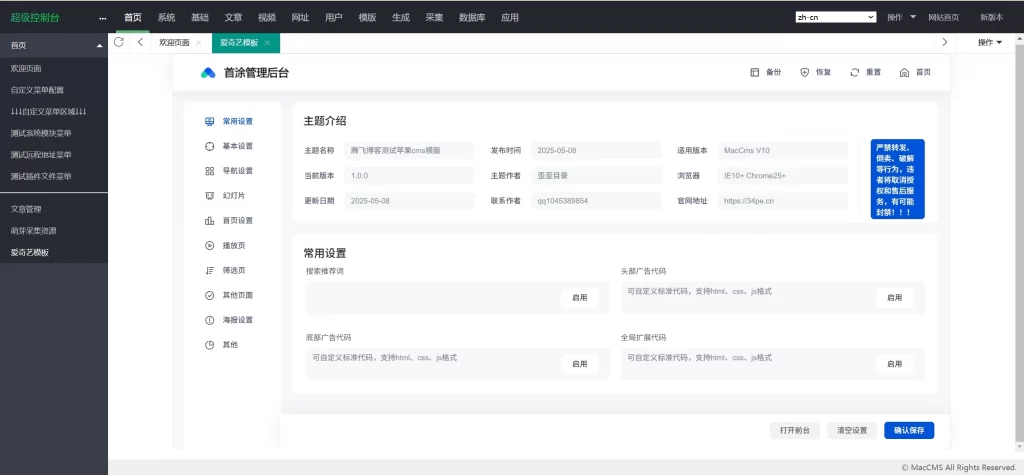
Task: Open the 采集 top menu
Action: (x=434, y=18)
